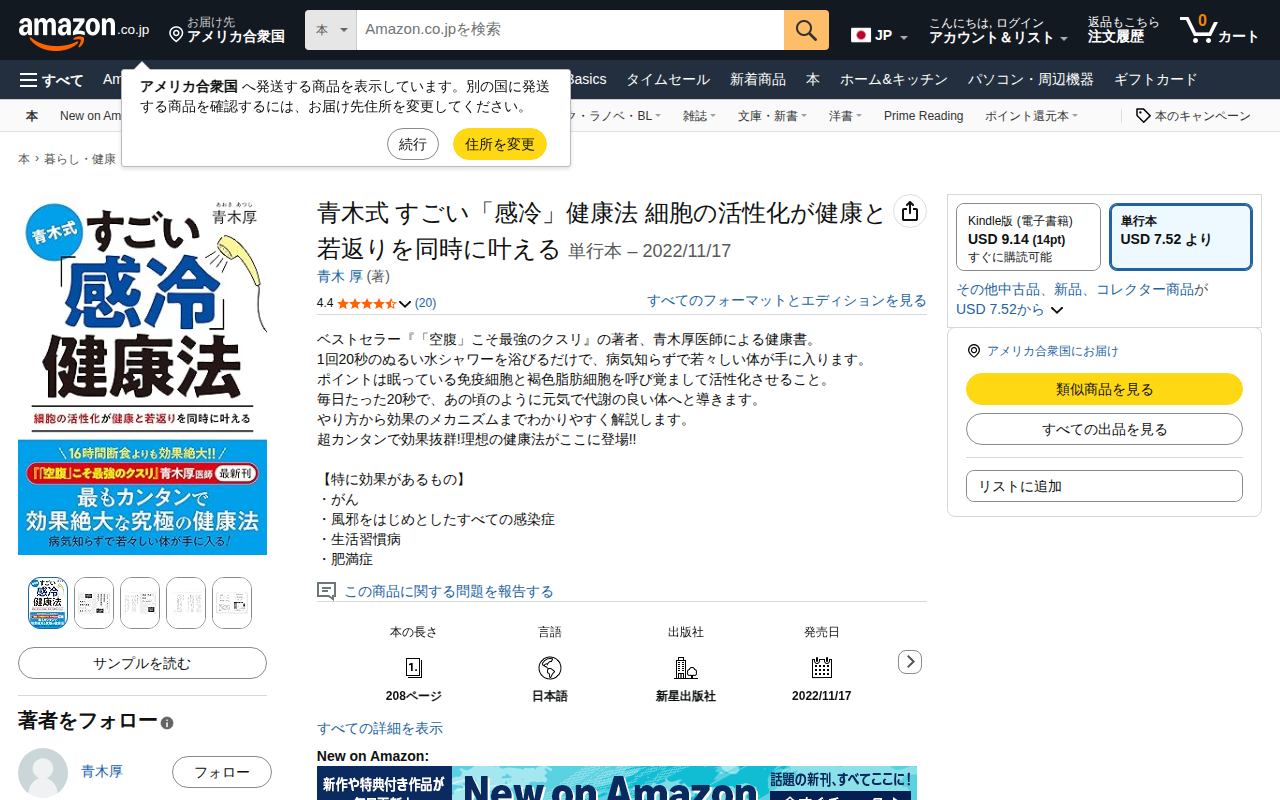1280x800 pixels.
Task: Click the 青木厚 author name in follow section
Action: (102, 771)
